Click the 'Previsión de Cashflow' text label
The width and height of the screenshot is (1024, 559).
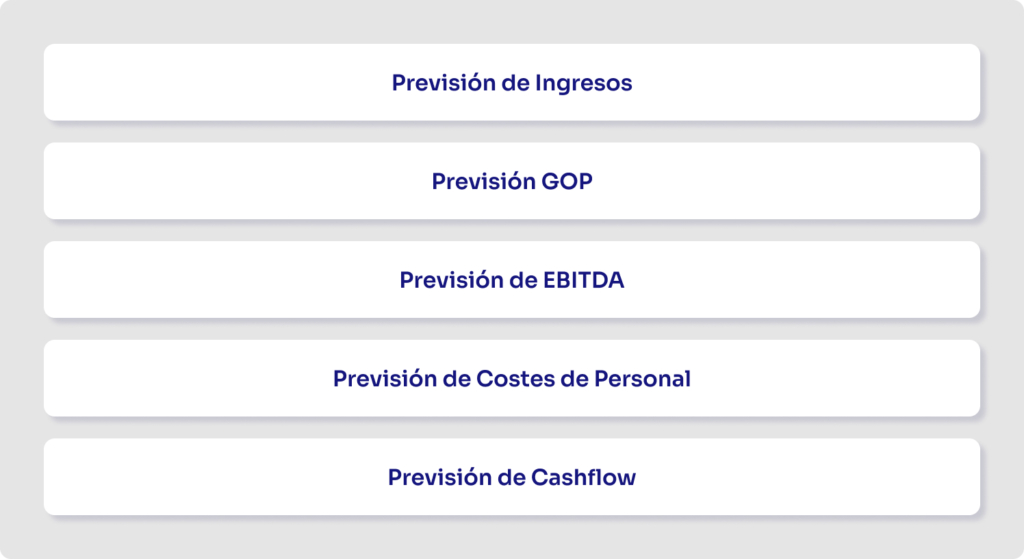pos(511,477)
